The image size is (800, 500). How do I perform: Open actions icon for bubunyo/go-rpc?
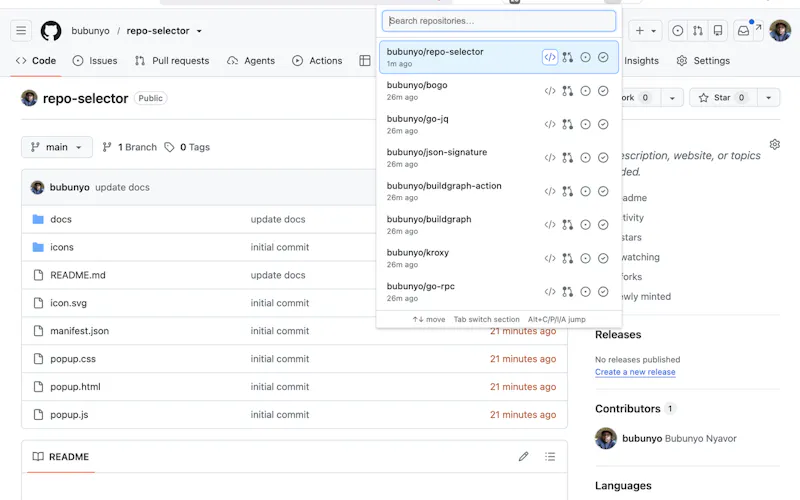(x=603, y=292)
